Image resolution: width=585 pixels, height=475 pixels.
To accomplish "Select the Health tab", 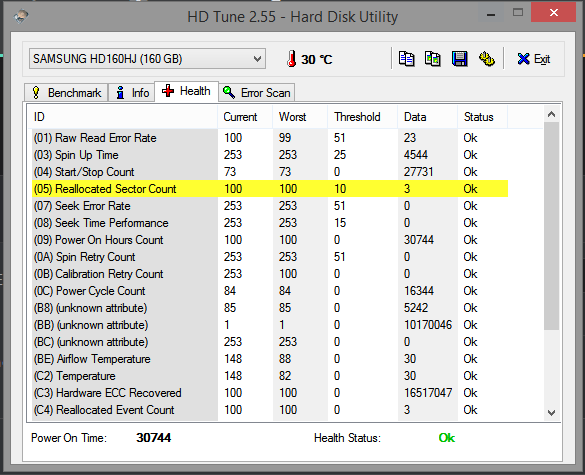I will [x=187, y=91].
